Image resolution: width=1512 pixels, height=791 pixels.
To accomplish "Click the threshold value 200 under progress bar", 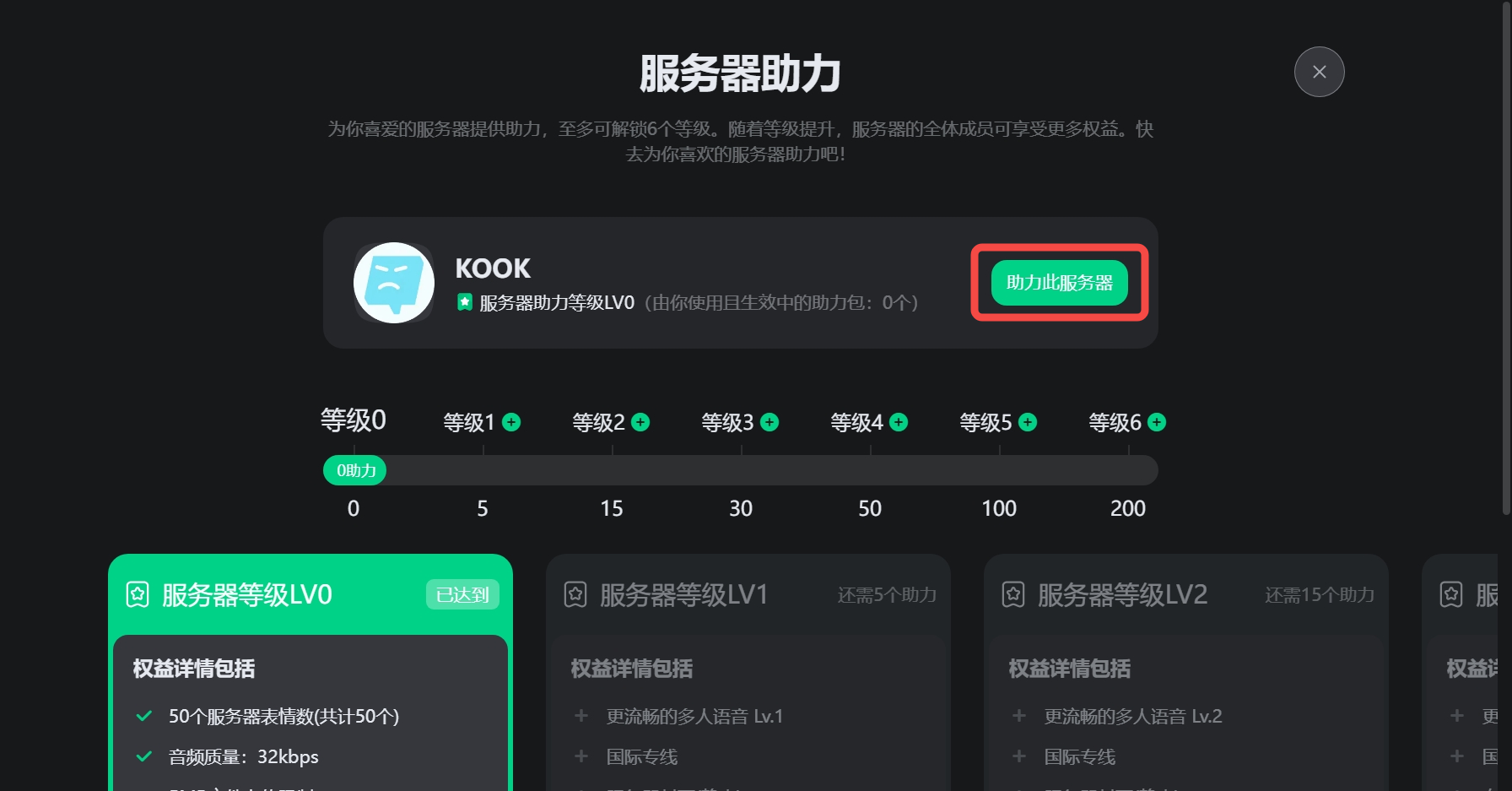I will tap(1128, 508).
